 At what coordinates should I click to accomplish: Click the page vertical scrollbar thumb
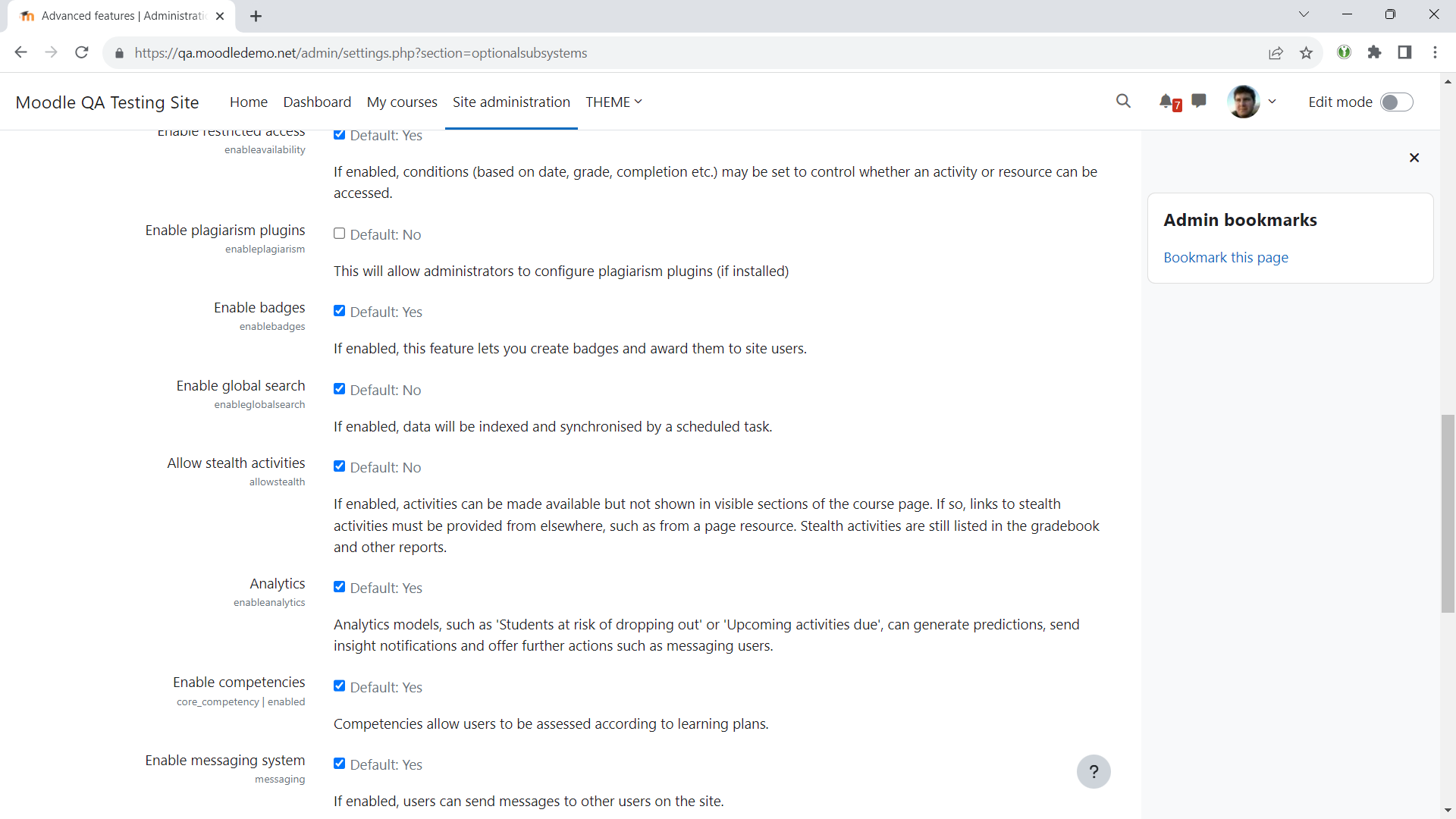tap(1448, 513)
